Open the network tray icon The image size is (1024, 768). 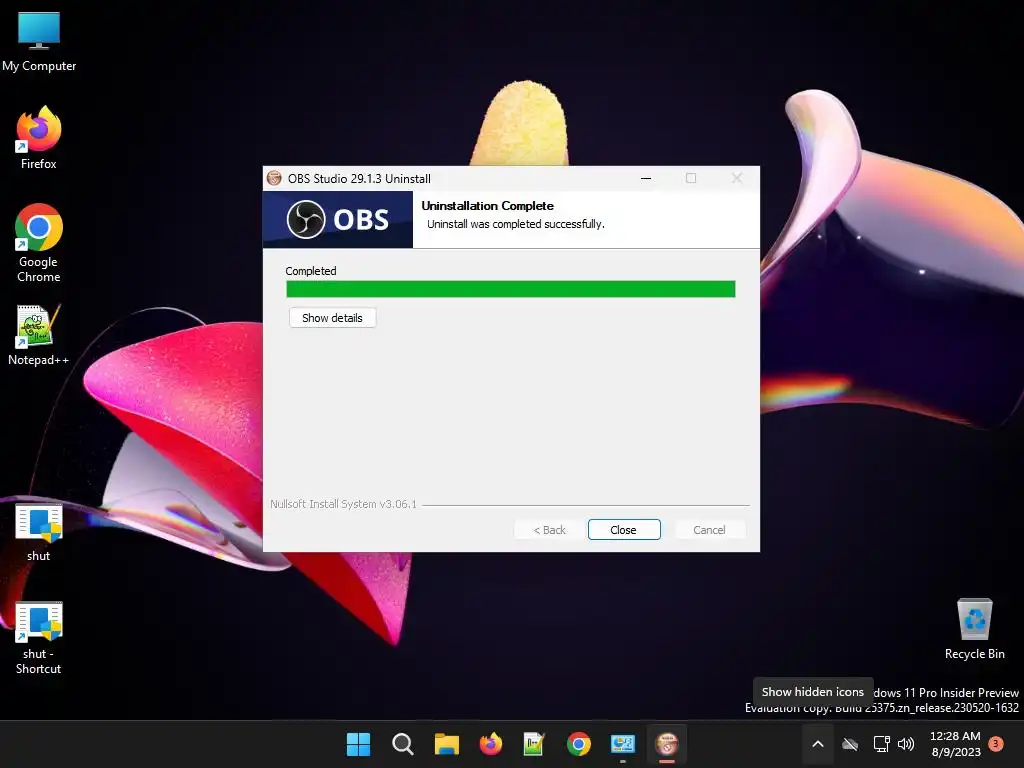[x=881, y=744]
